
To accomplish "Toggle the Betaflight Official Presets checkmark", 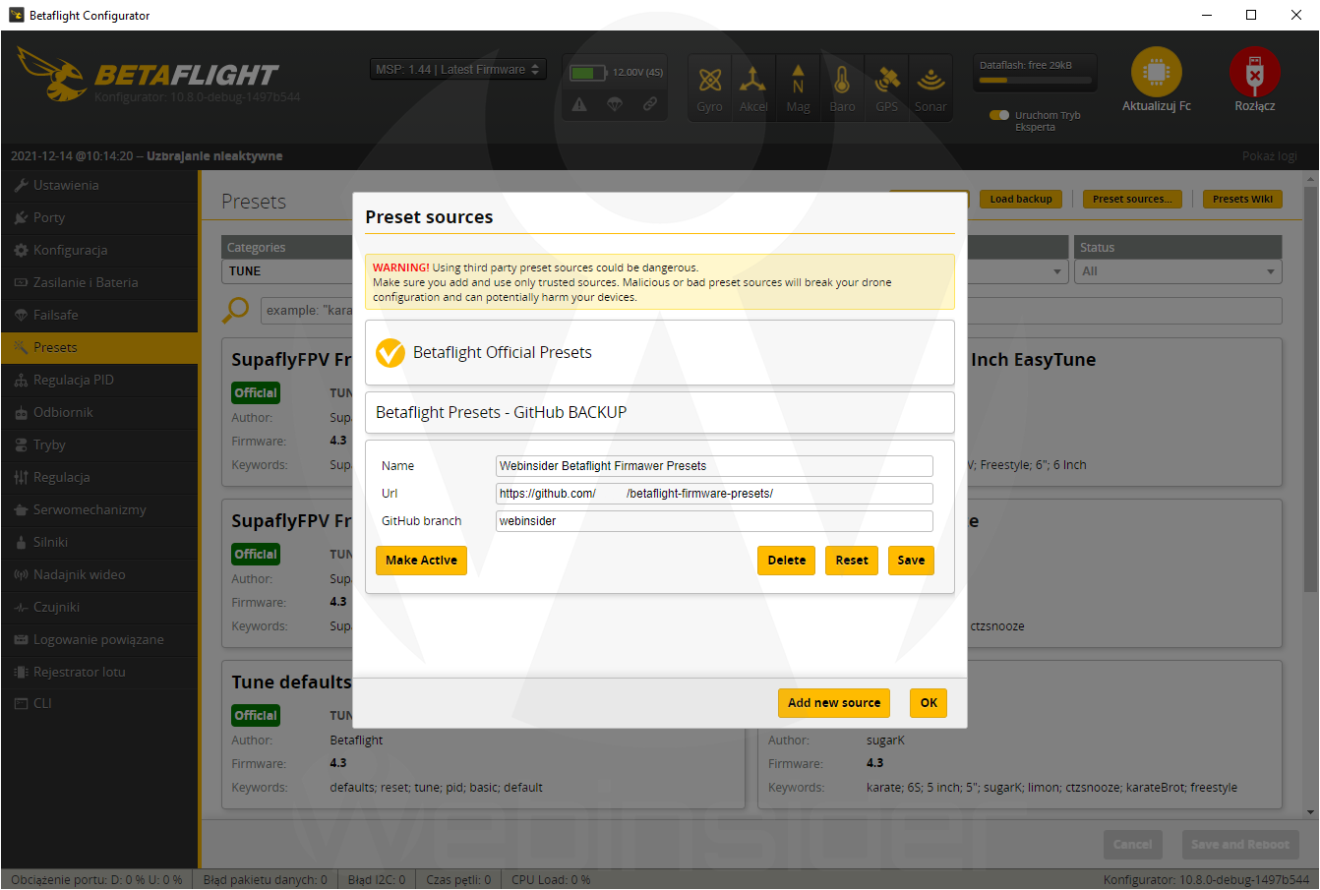I will pos(390,352).
